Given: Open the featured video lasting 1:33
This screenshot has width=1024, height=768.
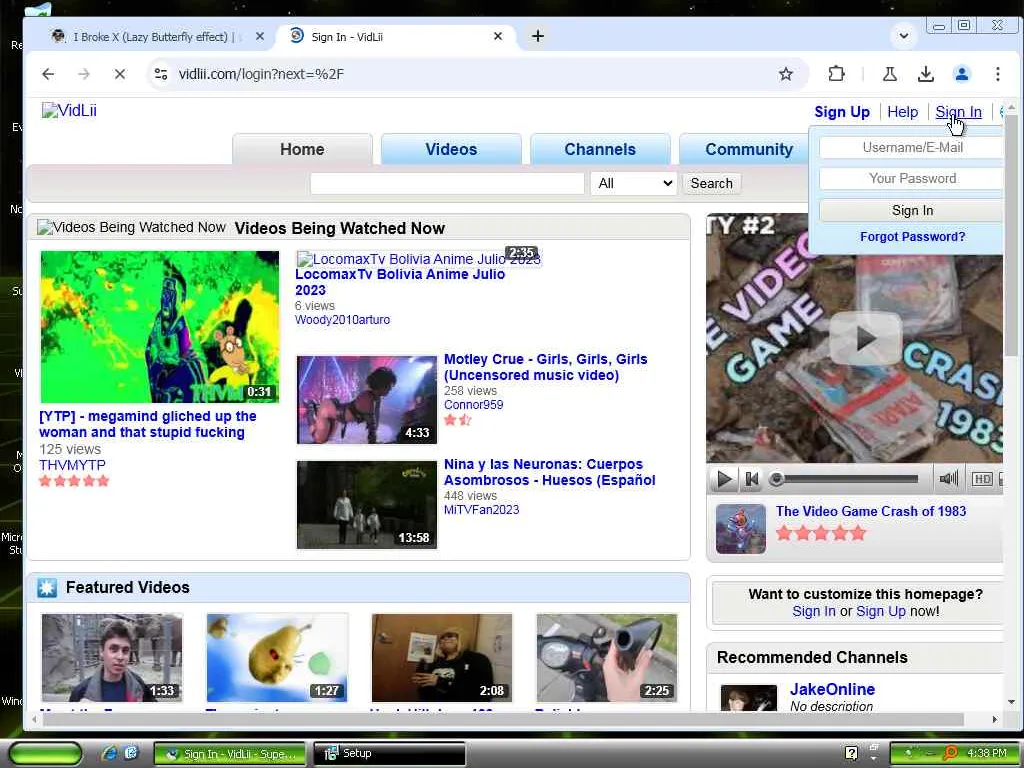Looking at the screenshot, I should click(x=112, y=658).
